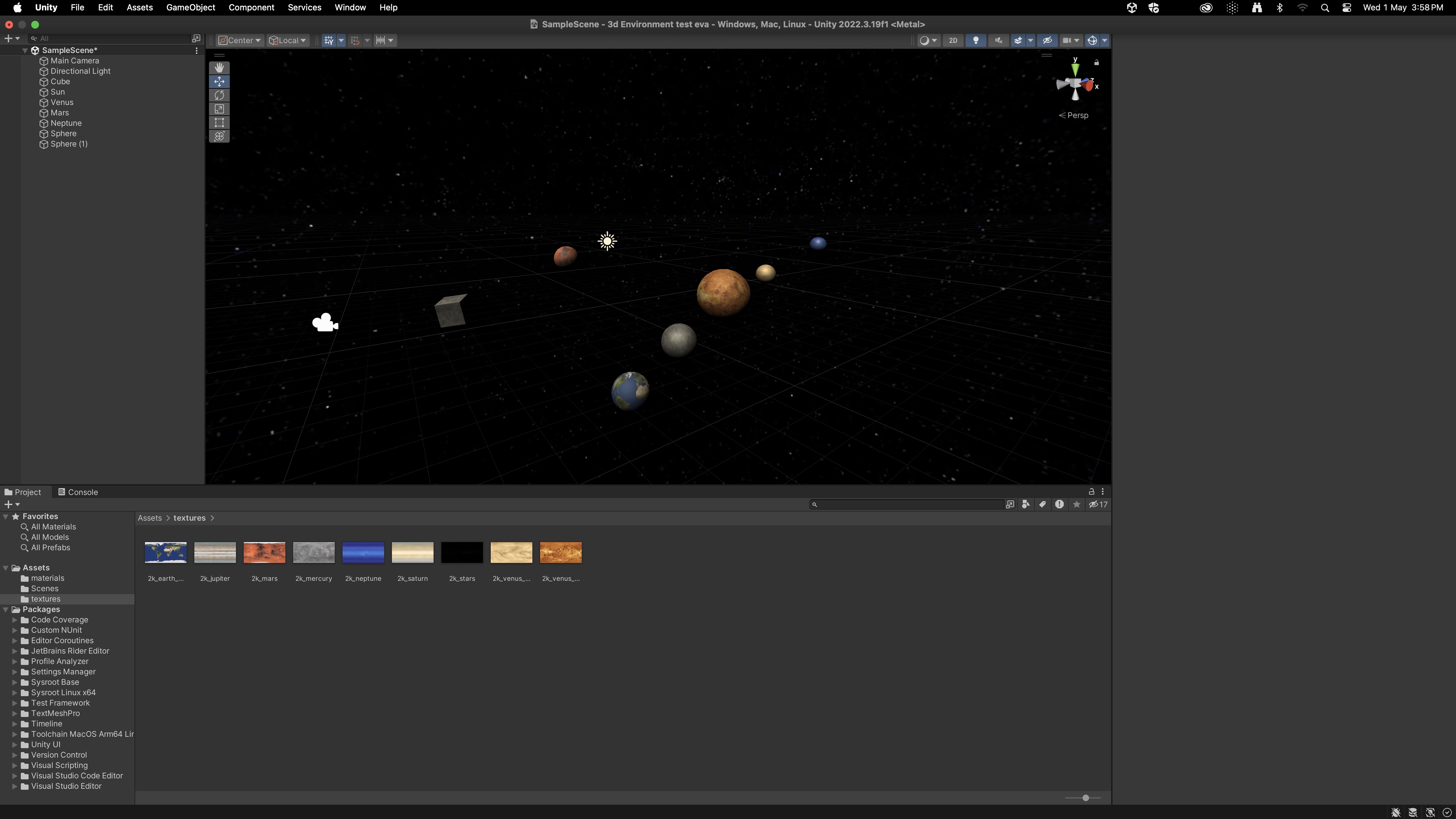Open Search by Import Log Type filter
The height and width of the screenshot is (819, 1456).
tap(1060, 504)
